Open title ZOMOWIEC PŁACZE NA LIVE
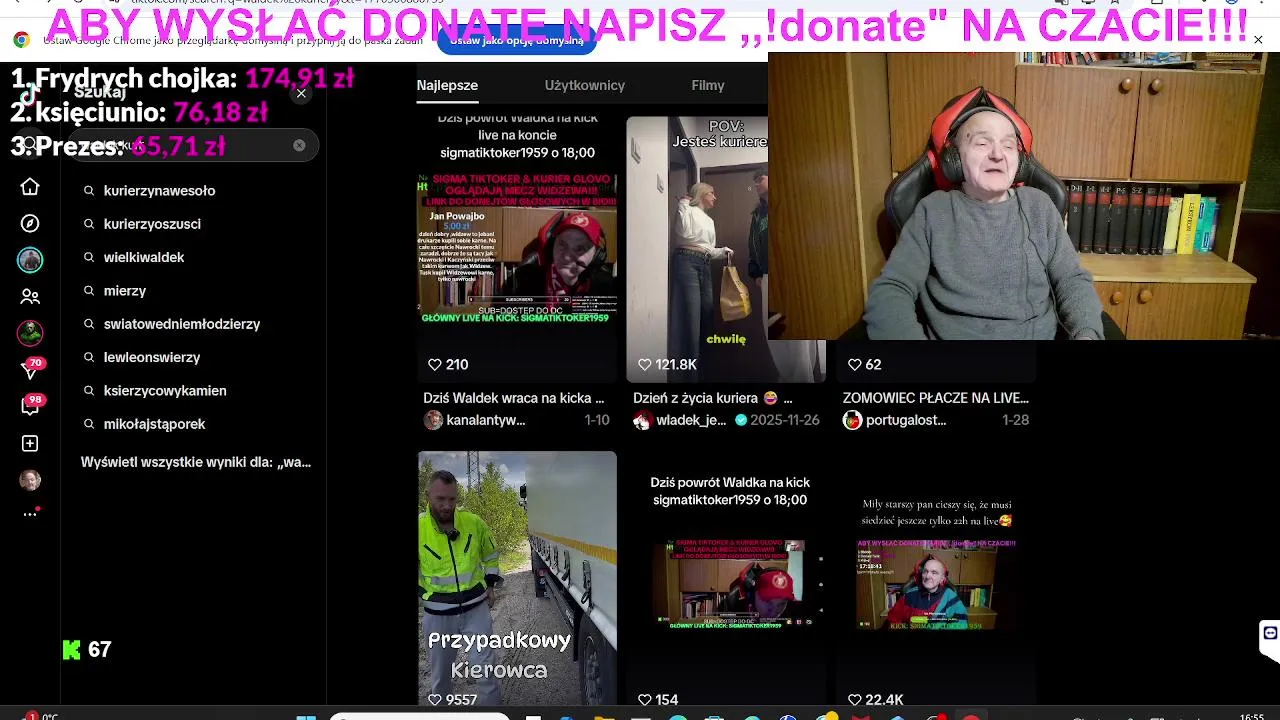The height and width of the screenshot is (720, 1280). point(936,398)
